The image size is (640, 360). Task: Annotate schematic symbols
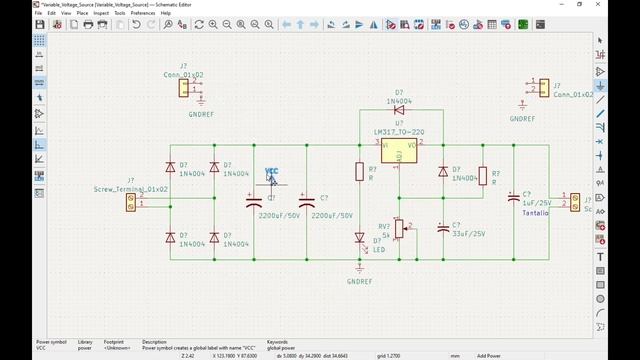pyautogui.click(x=436, y=24)
